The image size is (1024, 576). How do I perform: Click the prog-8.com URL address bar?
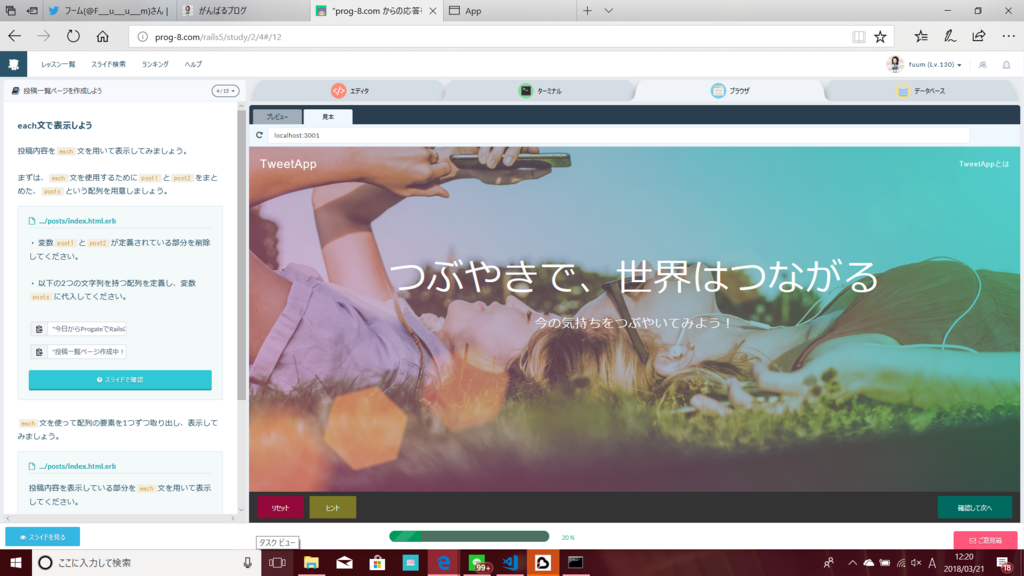click(490, 37)
